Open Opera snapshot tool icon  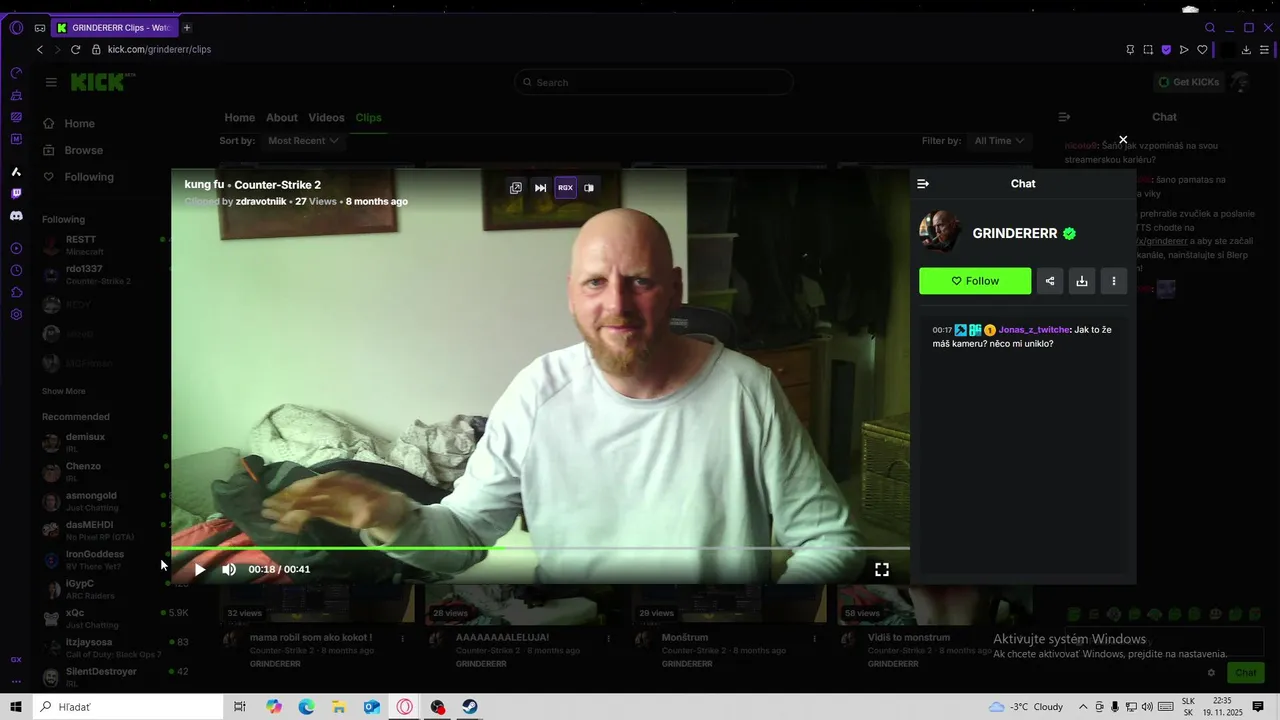tap(1148, 49)
